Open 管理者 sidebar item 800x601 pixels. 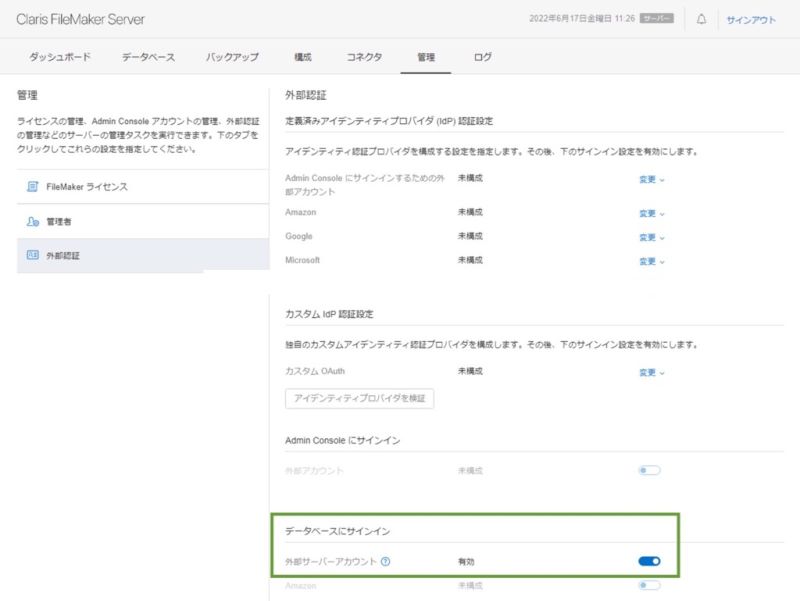[x=143, y=221]
